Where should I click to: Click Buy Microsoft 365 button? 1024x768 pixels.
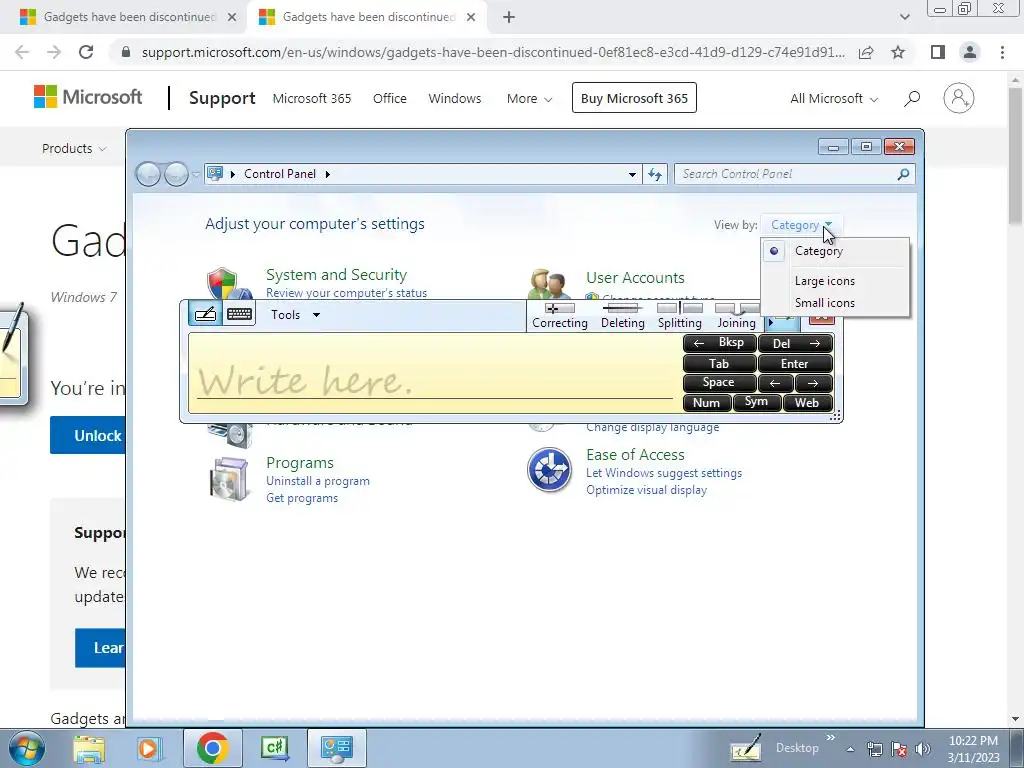pos(634,98)
